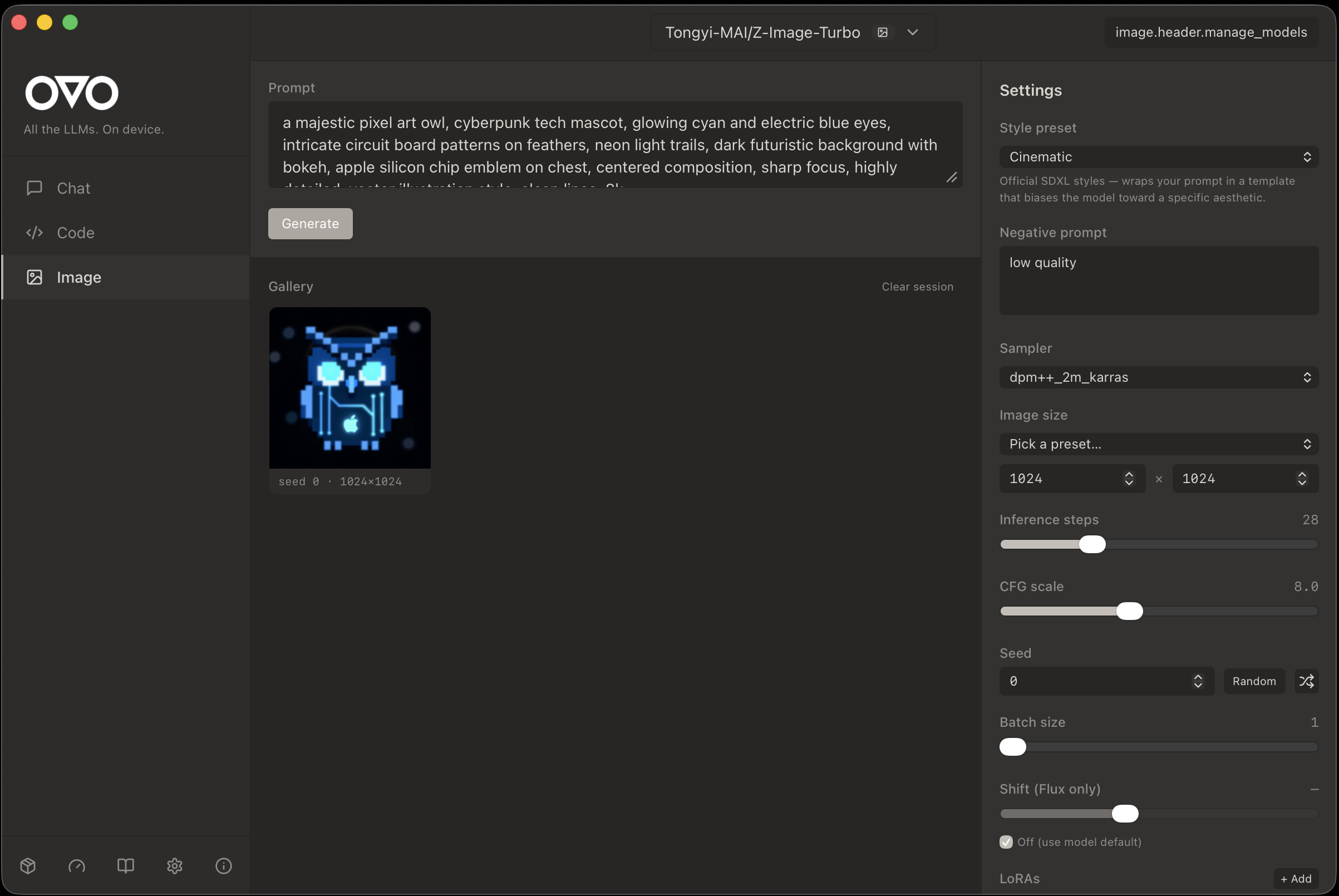Image resolution: width=1339 pixels, height=896 pixels.
Task: Uncheck Off (use model default) for Shift
Action: [x=1007, y=841]
